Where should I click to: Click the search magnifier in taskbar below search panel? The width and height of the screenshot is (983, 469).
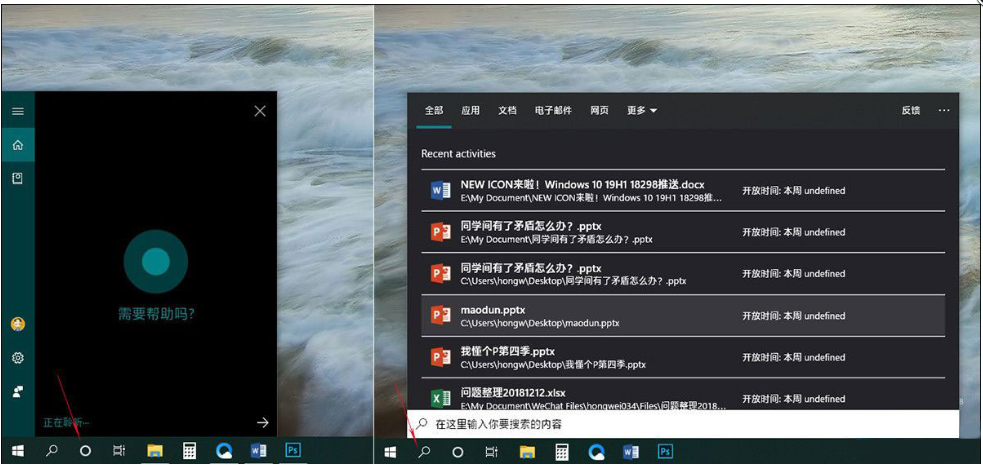(x=424, y=451)
